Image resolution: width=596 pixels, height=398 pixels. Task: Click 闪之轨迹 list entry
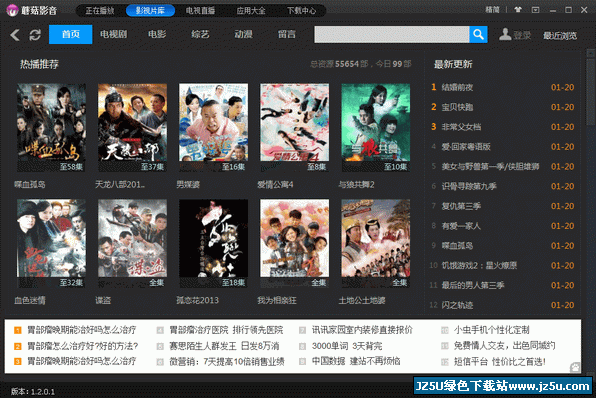457,305
